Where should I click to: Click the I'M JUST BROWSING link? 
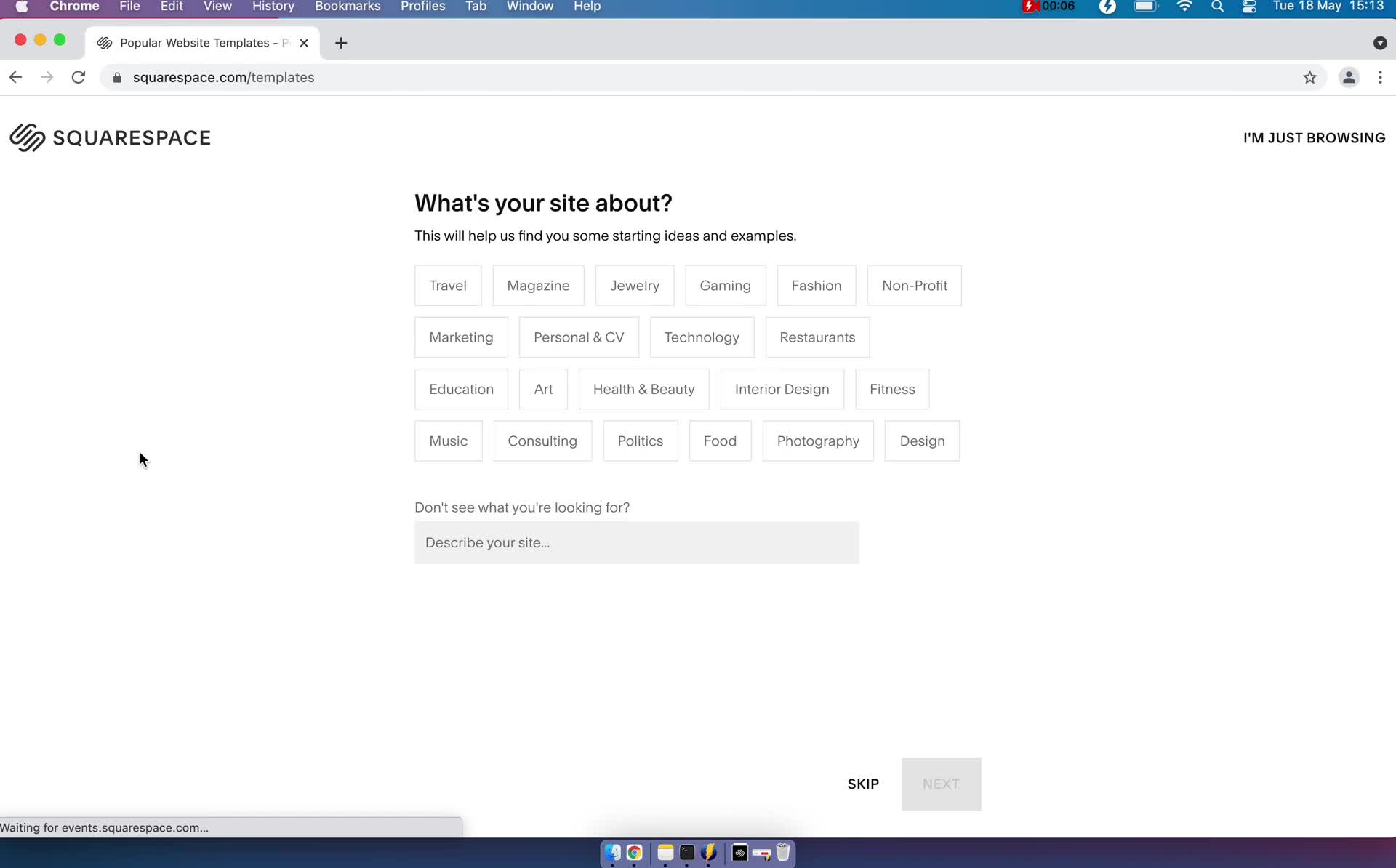(x=1314, y=138)
